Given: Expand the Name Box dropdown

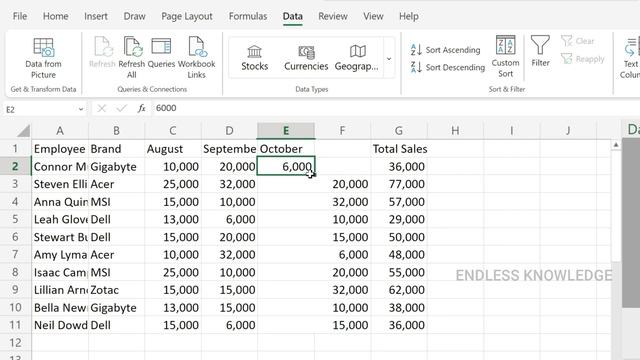Looking at the screenshot, I should click(80, 109).
